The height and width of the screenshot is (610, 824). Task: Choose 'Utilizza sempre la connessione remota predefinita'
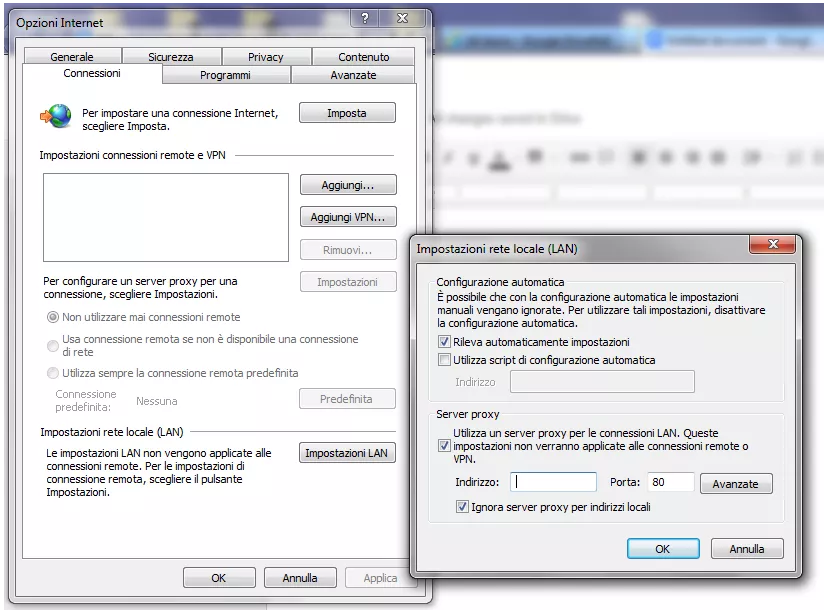click(54, 373)
